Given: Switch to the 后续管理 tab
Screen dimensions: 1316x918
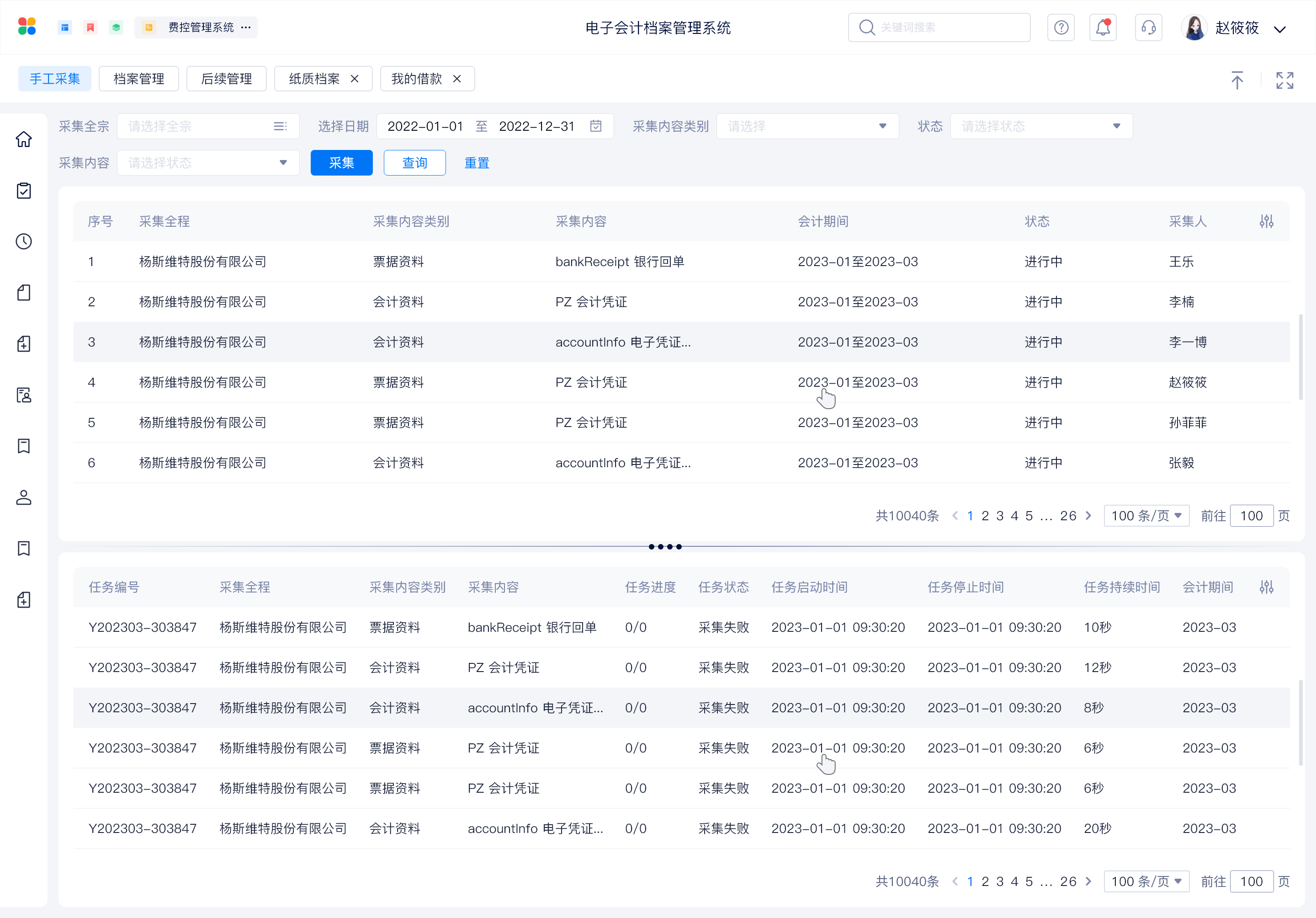Looking at the screenshot, I should click(226, 79).
